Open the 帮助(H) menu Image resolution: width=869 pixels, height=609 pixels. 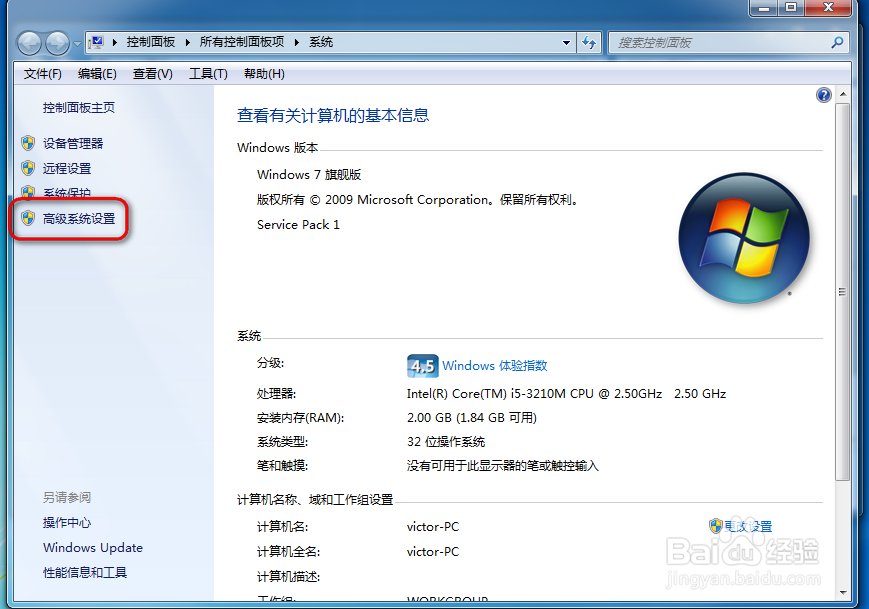point(264,74)
